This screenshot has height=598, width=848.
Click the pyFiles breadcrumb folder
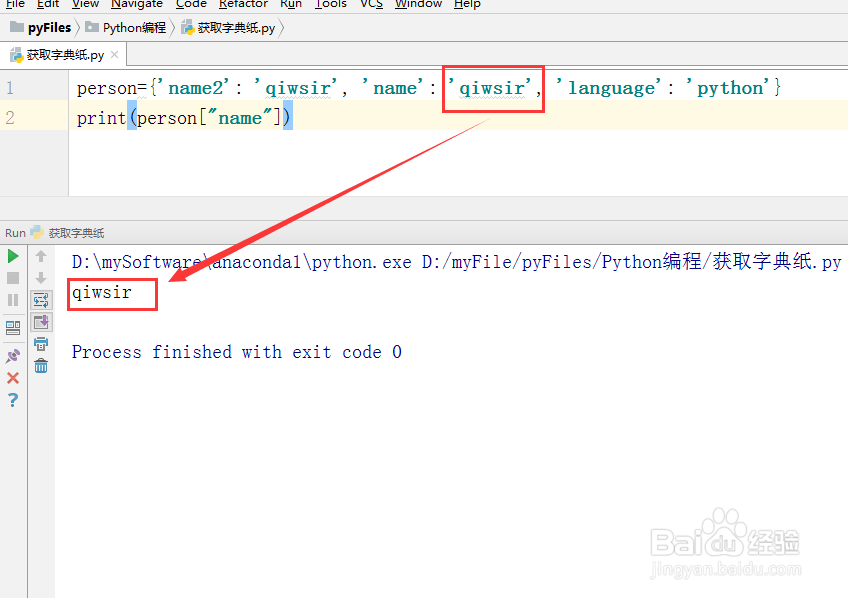point(41,28)
